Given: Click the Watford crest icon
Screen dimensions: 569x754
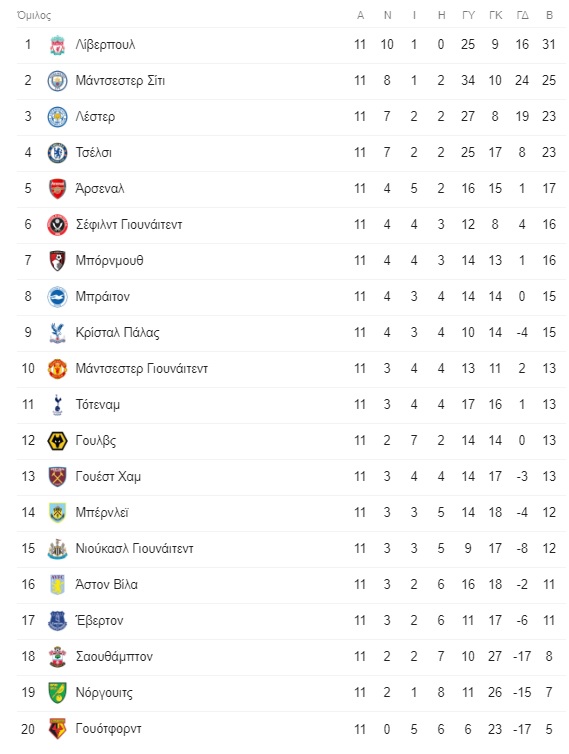Looking at the screenshot, I should click(57, 729).
